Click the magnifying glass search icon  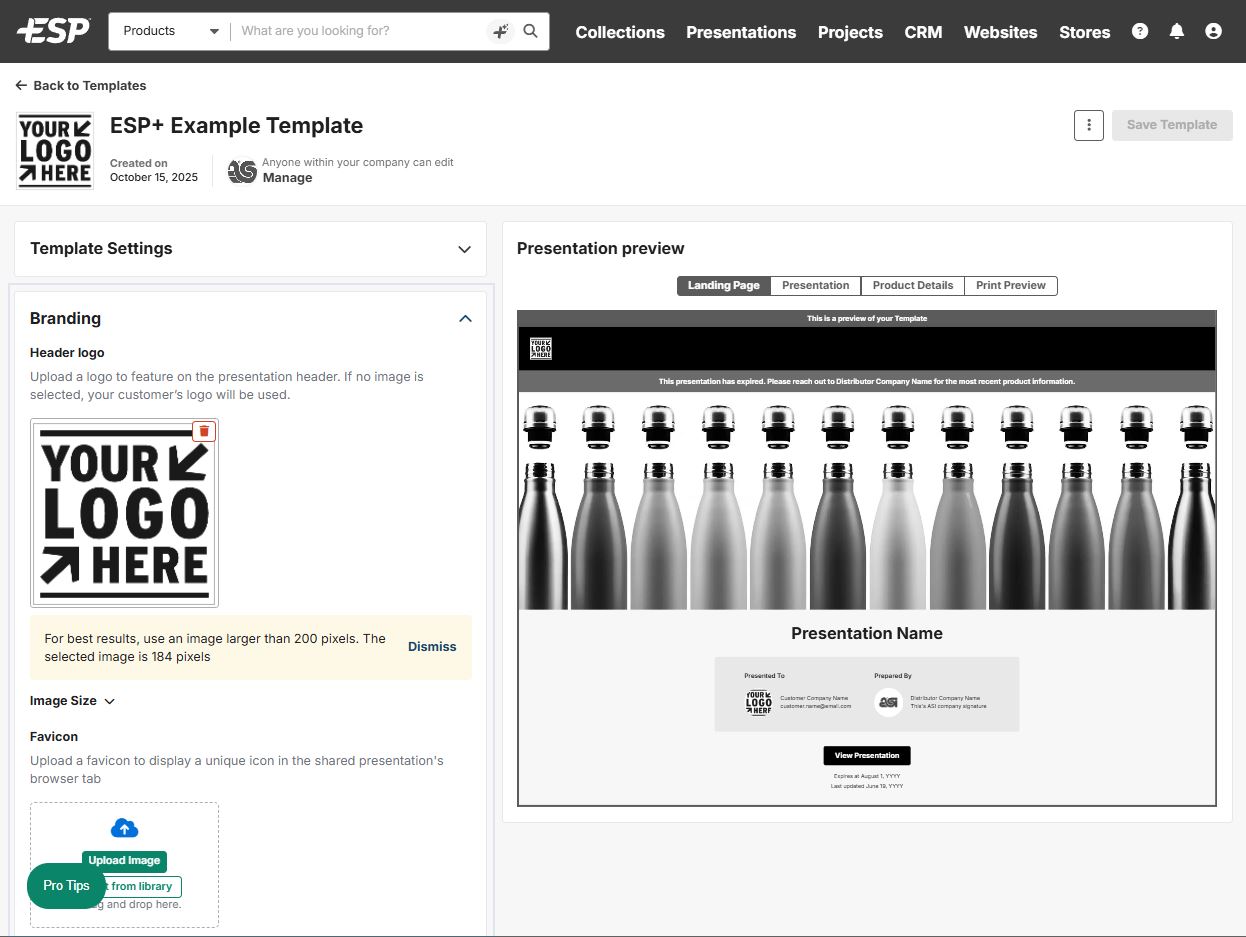tap(531, 31)
